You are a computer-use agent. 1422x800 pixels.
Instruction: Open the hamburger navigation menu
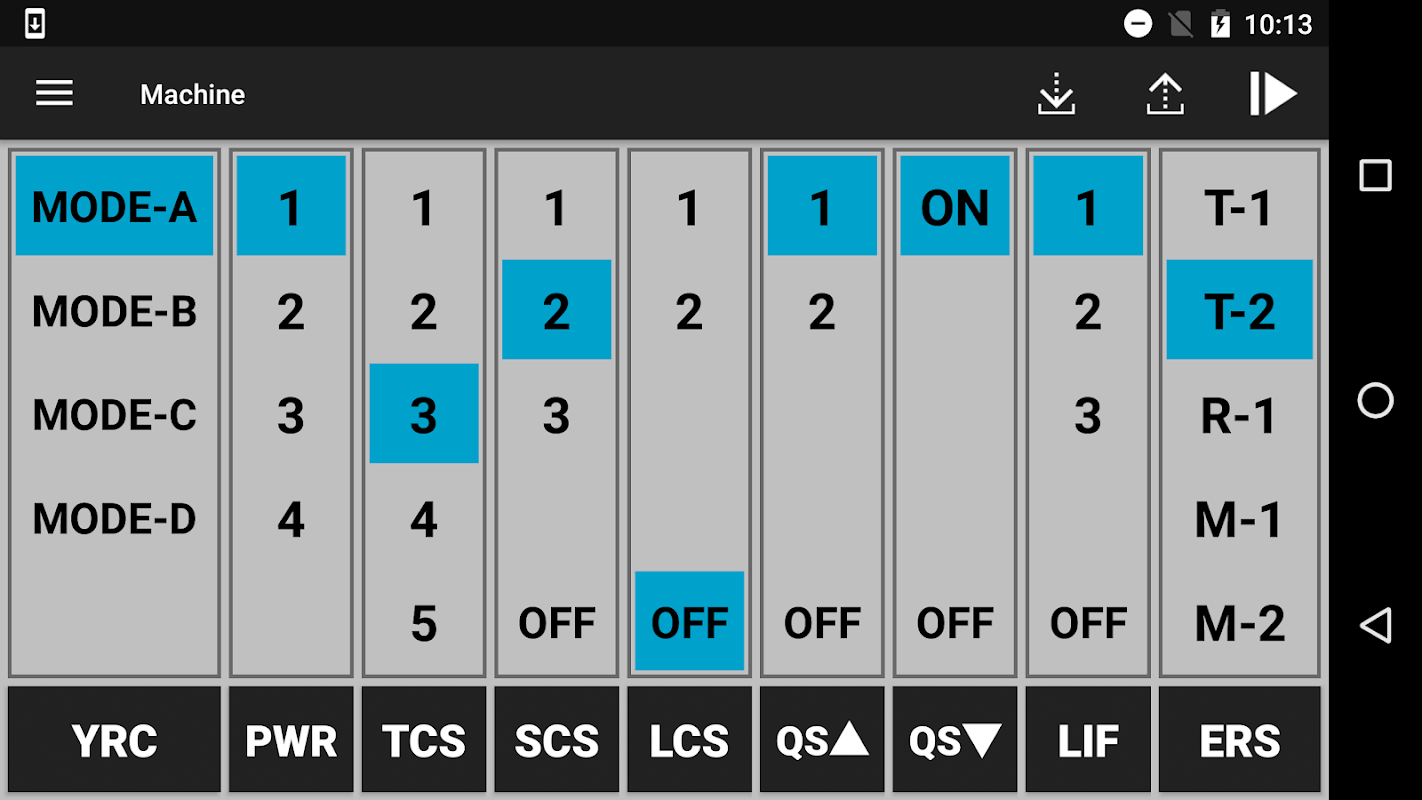(x=54, y=94)
